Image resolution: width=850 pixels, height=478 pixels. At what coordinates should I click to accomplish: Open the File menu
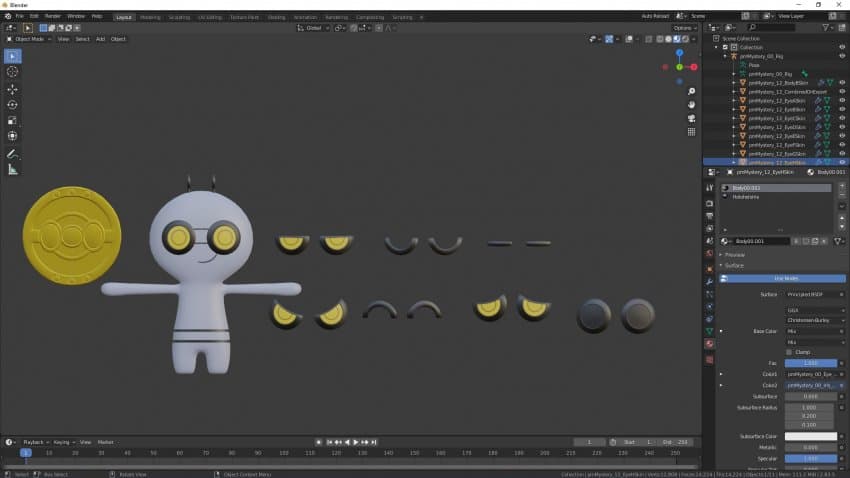[x=20, y=16]
